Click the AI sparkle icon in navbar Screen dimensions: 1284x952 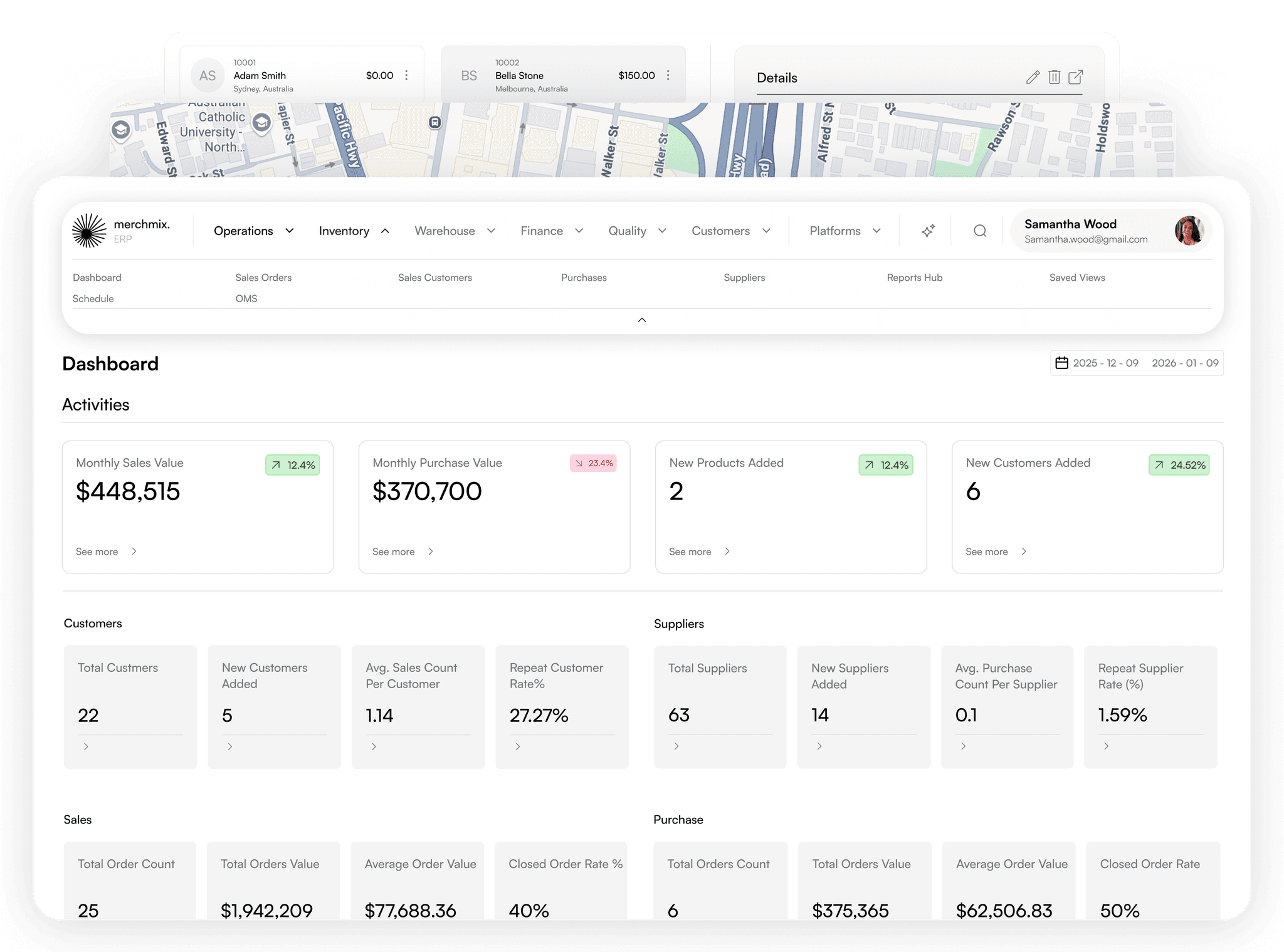929,231
